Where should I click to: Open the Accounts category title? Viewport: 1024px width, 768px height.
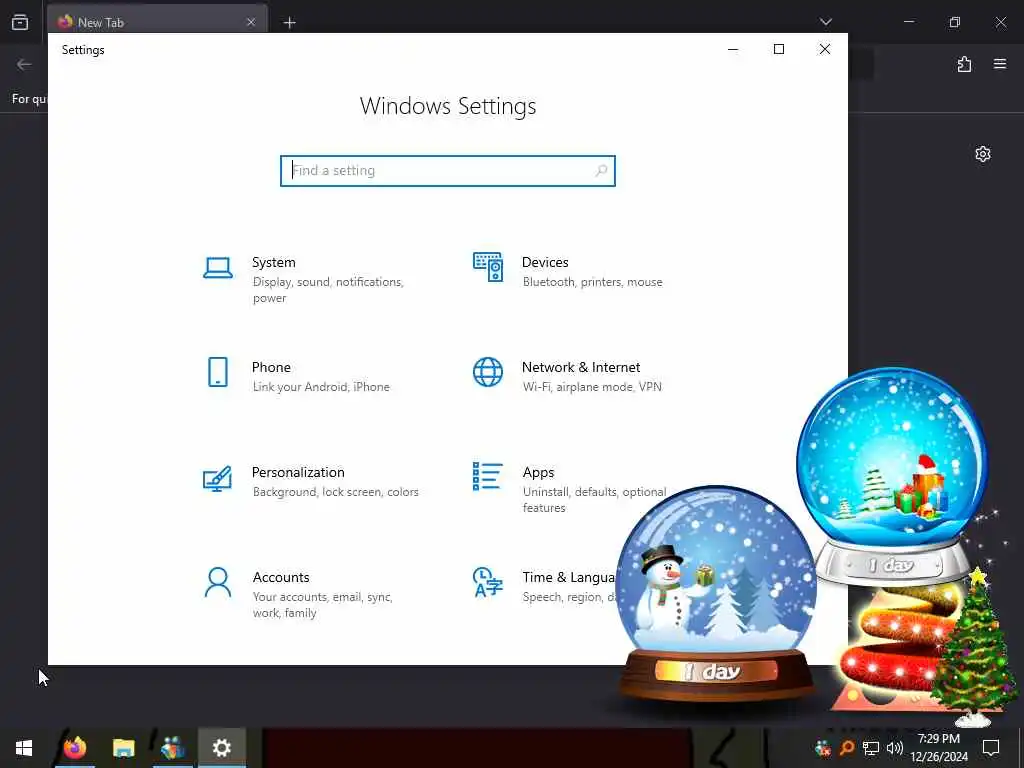[281, 577]
